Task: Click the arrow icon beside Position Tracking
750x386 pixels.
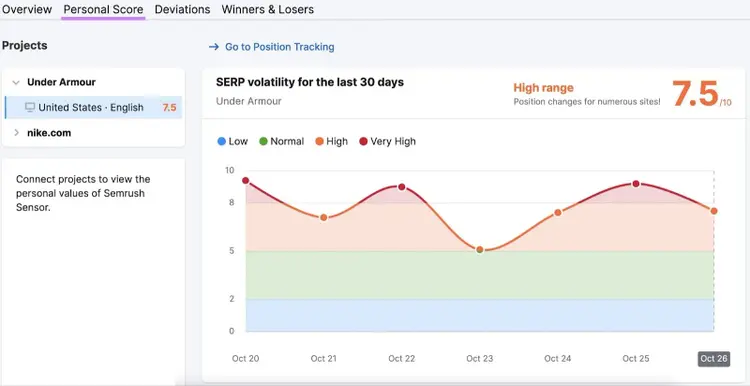Action: tap(214, 47)
